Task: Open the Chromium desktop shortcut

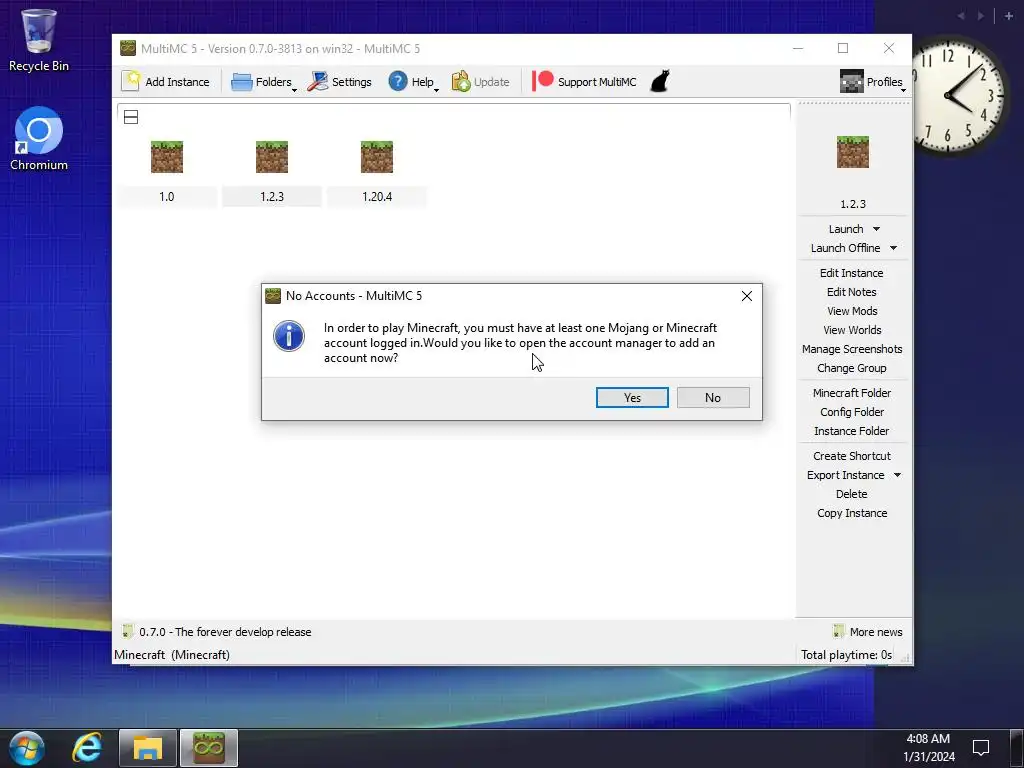Action: [x=39, y=138]
